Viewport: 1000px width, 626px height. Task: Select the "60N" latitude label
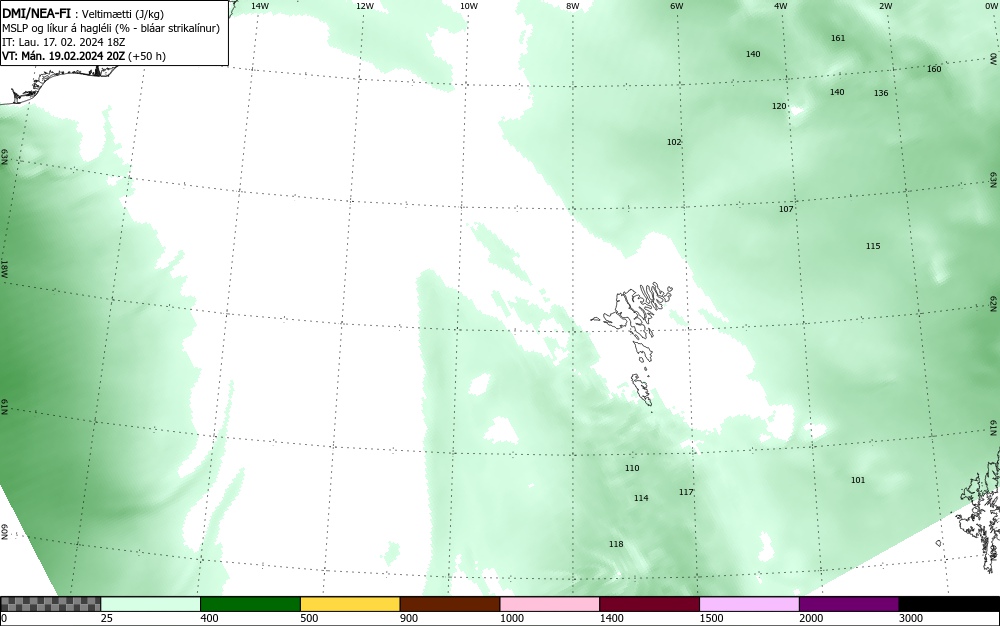[x=4, y=532]
